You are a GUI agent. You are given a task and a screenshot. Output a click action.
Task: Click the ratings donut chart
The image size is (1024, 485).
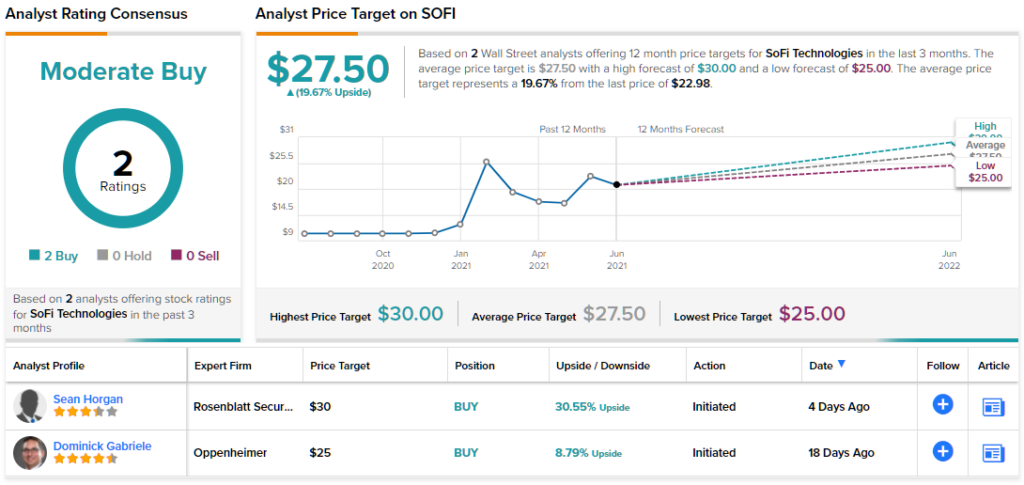tap(123, 168)
